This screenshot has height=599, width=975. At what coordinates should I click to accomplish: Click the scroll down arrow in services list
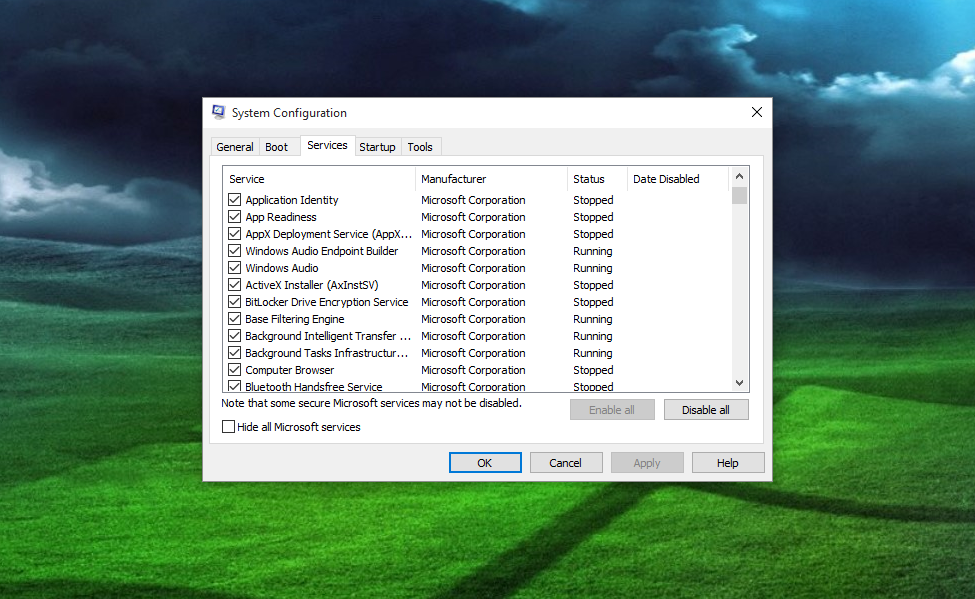(739, 383)
